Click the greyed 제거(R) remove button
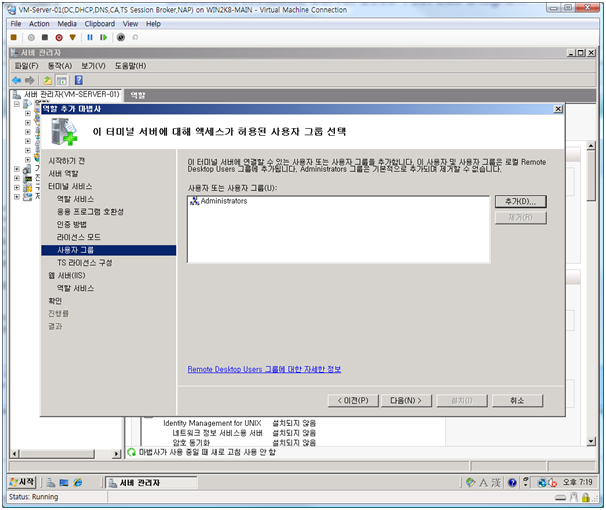This screenshot has height=510, width=606. [x=521, y=218]
